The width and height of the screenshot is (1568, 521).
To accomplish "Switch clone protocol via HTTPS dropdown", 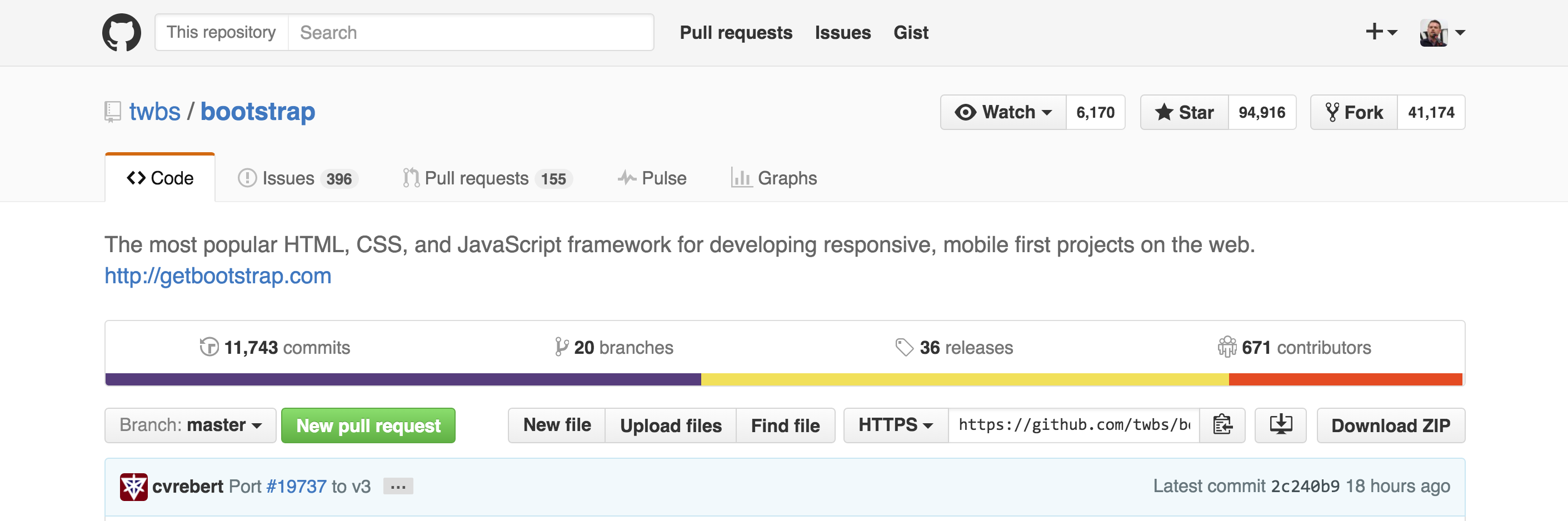I will click(x=895, y=425).
